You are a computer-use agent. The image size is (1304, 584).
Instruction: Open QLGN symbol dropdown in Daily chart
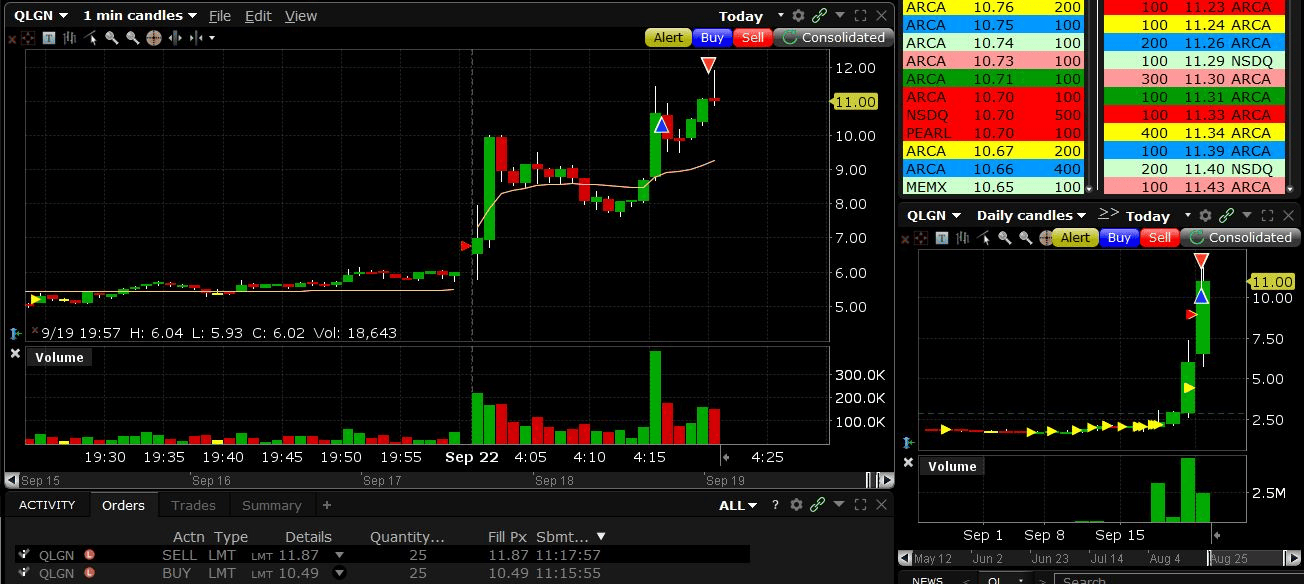(934, 216)
